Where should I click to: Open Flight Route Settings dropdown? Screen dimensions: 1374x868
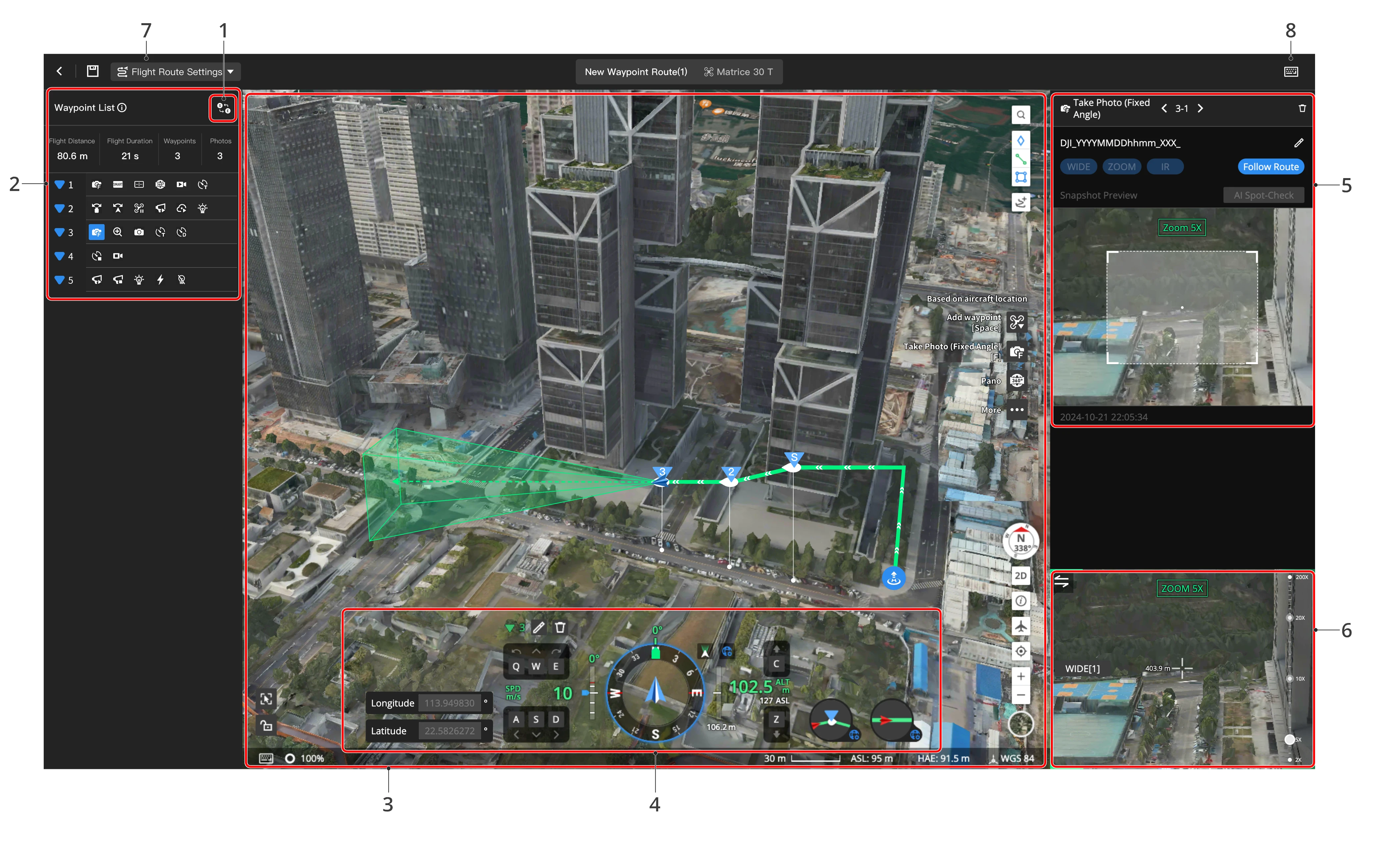176,71
